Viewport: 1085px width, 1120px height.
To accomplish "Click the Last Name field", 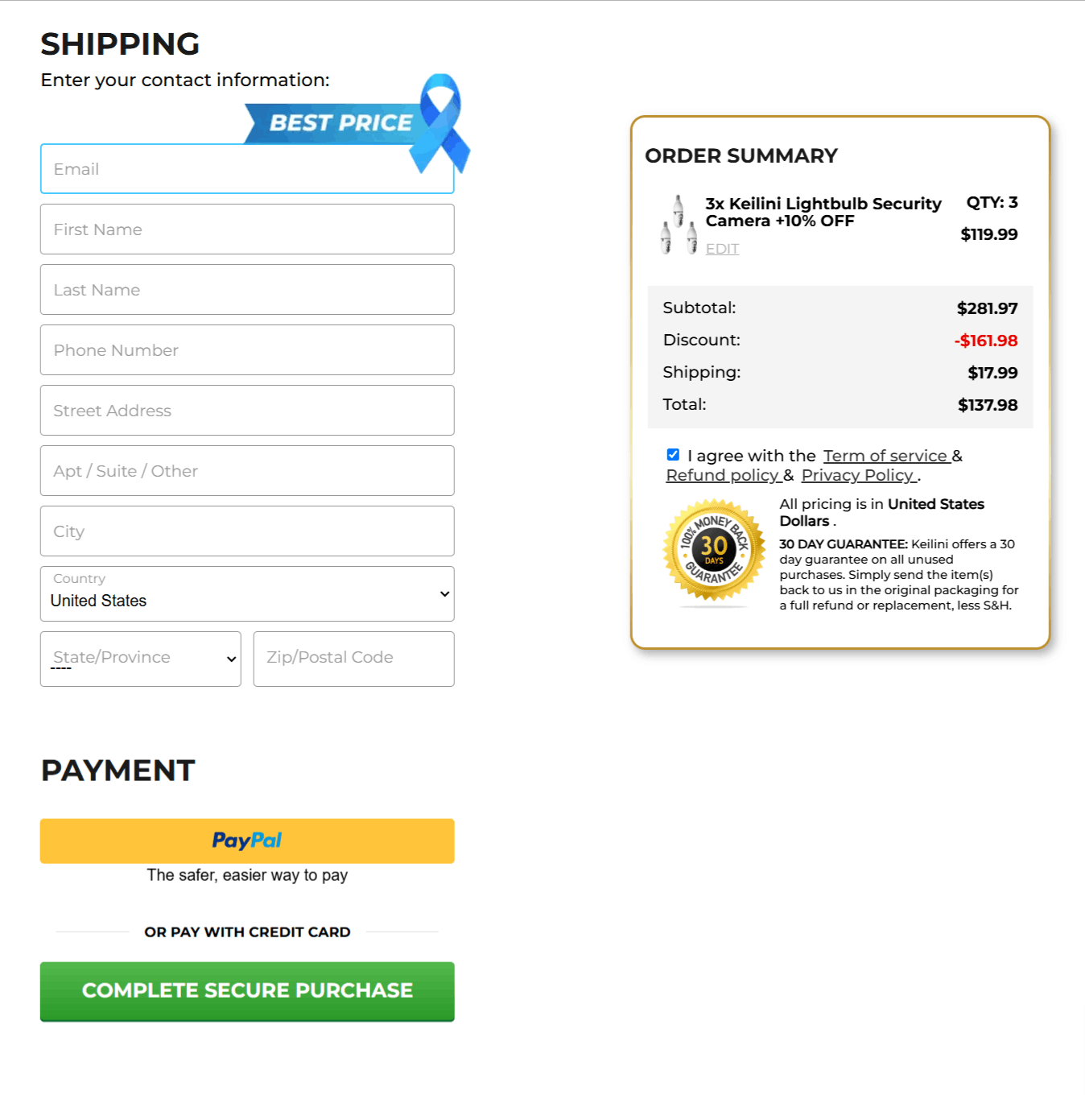I will (x=246, y=289).
